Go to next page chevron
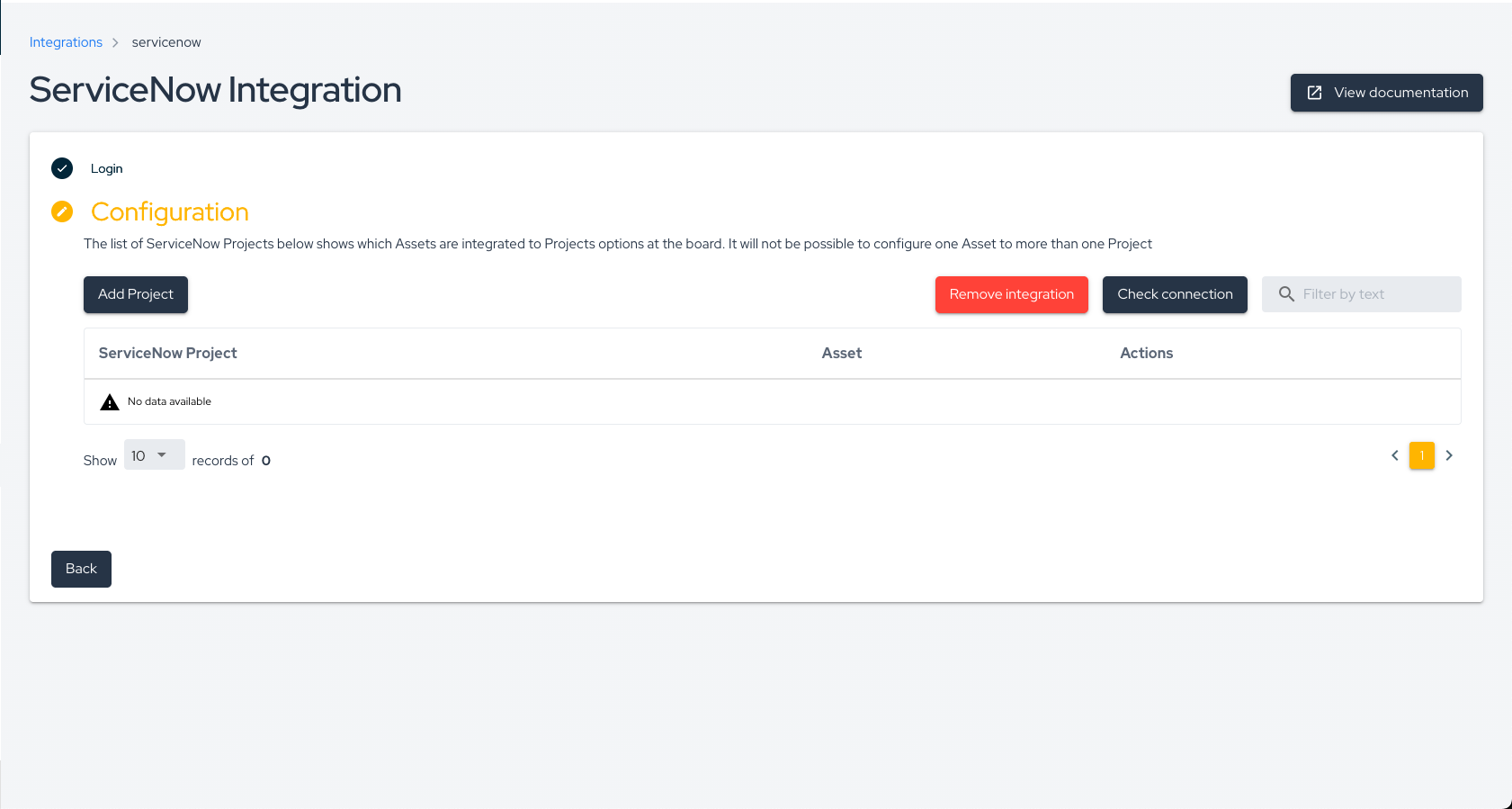Screen dimensions: 1512x809 click(1449, 455)
